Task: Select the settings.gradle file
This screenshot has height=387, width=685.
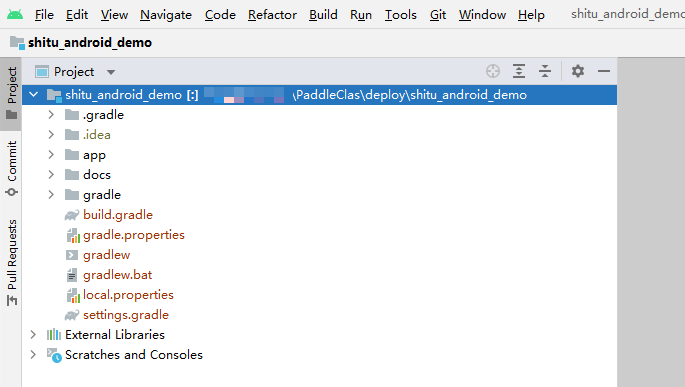Action: 126,315
